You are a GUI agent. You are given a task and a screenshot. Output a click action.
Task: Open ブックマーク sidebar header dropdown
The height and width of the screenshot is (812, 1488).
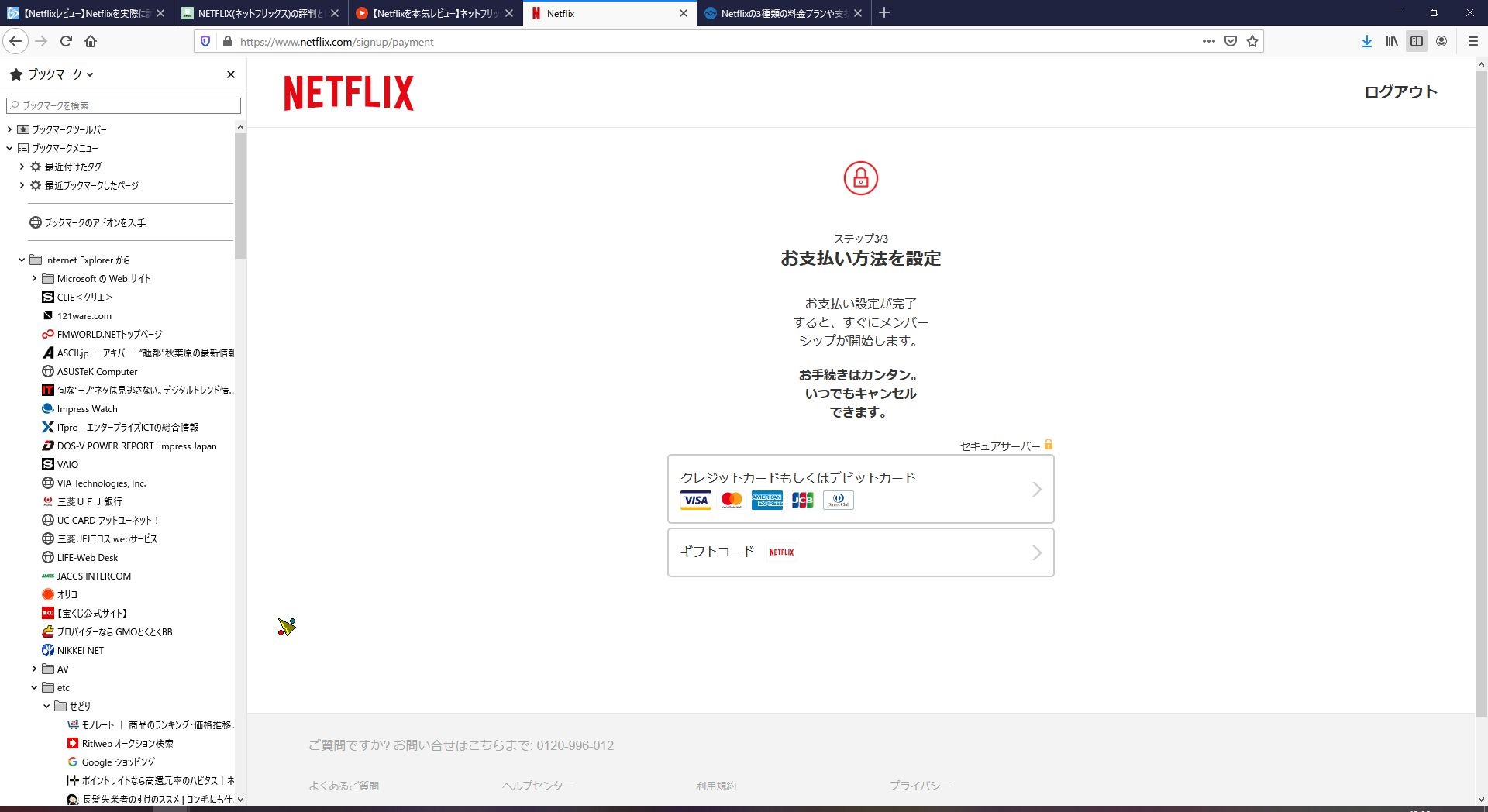tap(52, 74)
